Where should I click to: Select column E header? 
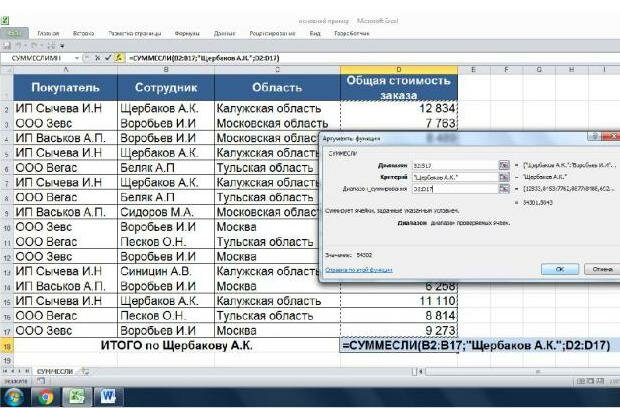(474, 70)
